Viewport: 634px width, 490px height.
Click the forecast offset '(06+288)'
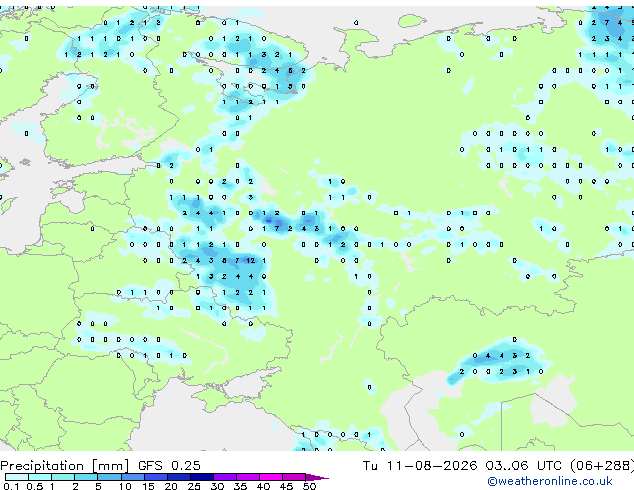(x=602, y=466)
